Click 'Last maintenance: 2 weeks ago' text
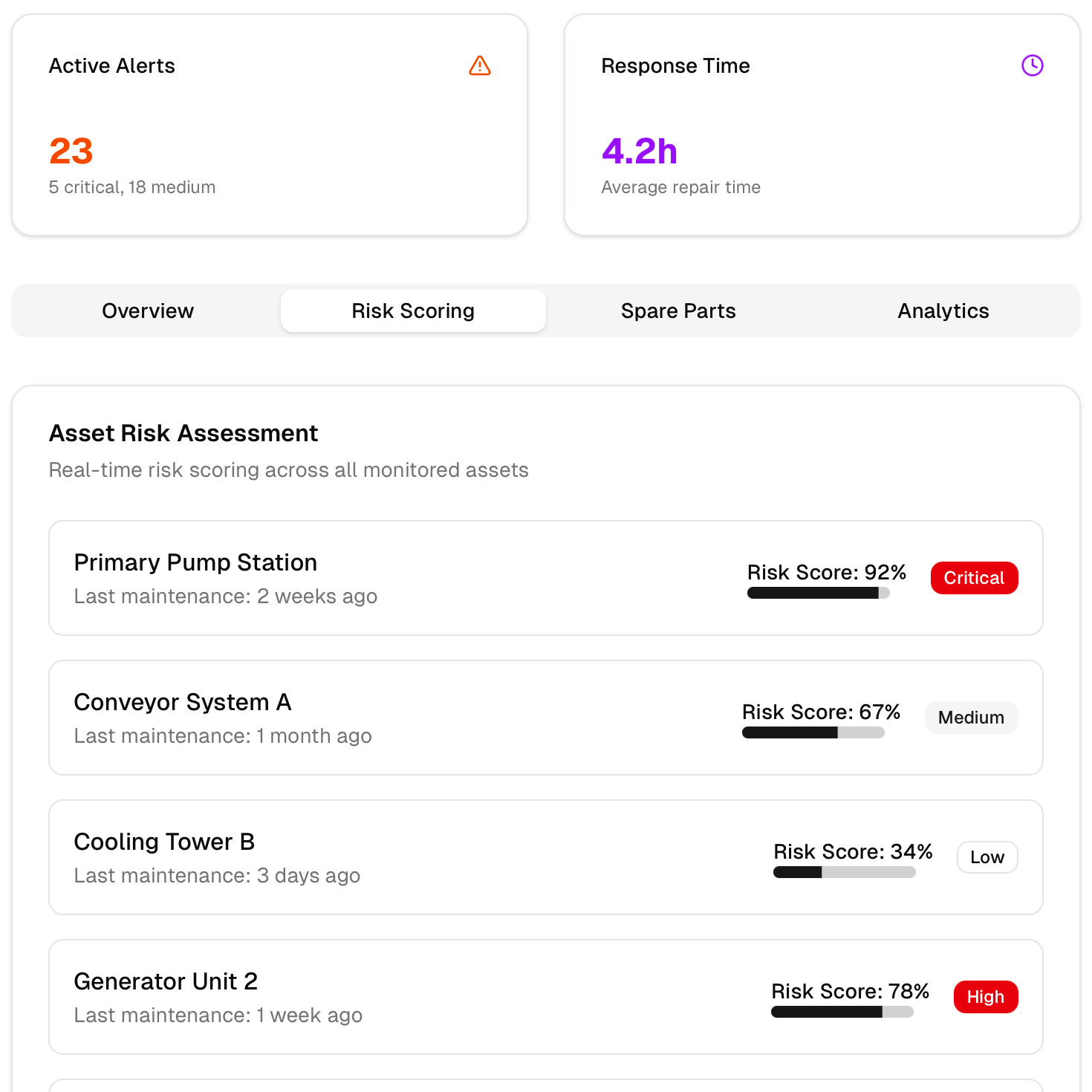Image resolution: width=1092 pixels, height=1092 pixels. (226, 597)
